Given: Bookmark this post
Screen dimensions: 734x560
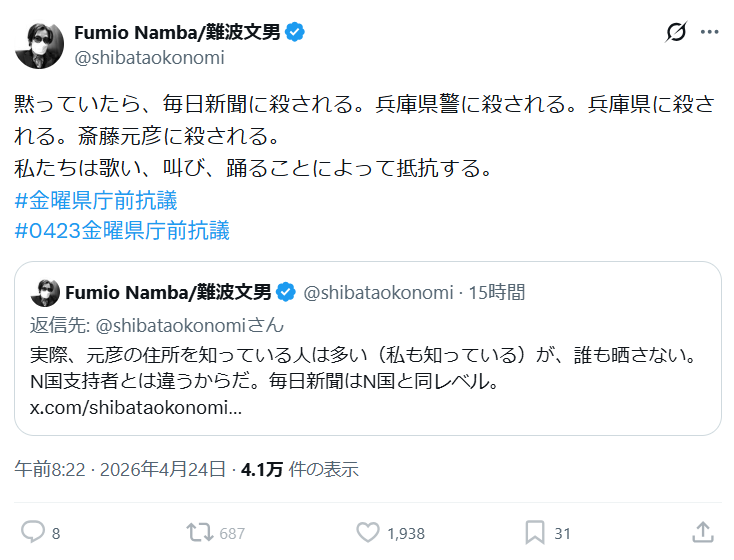Looking at the screenshot, I should tap(535, 532).
